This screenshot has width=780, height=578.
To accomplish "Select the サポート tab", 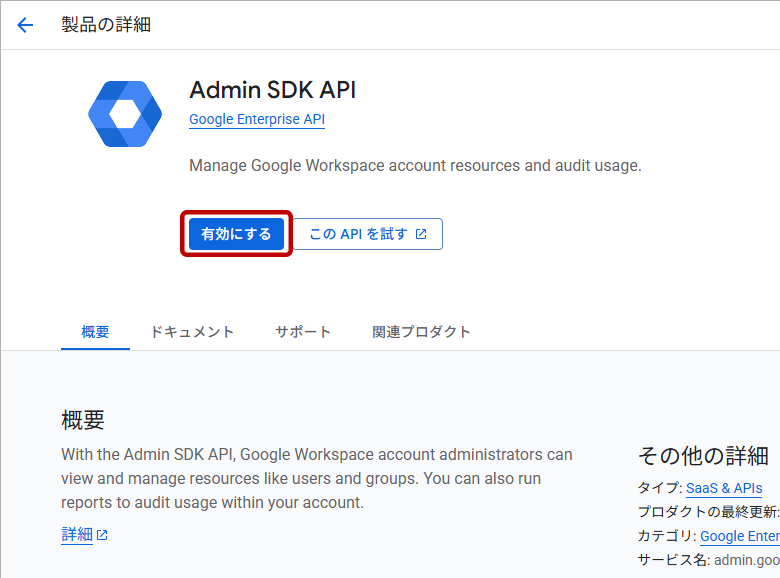I will 303,332.
